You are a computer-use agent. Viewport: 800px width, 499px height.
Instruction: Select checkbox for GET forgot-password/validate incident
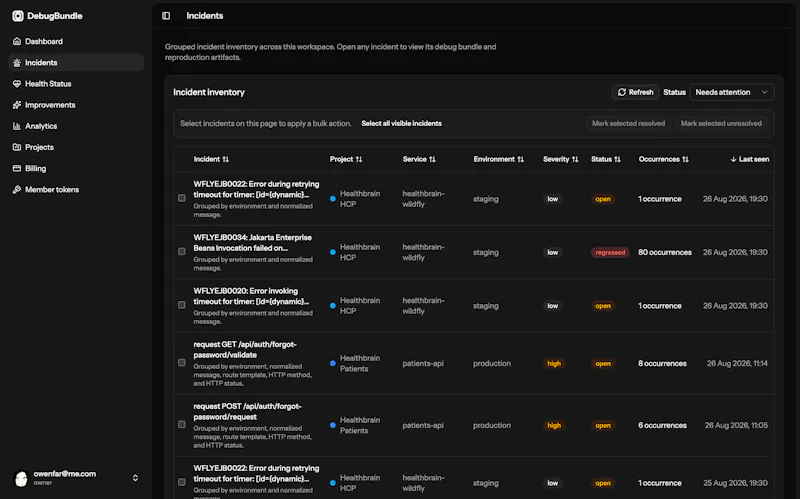click(x=182, y=363)
